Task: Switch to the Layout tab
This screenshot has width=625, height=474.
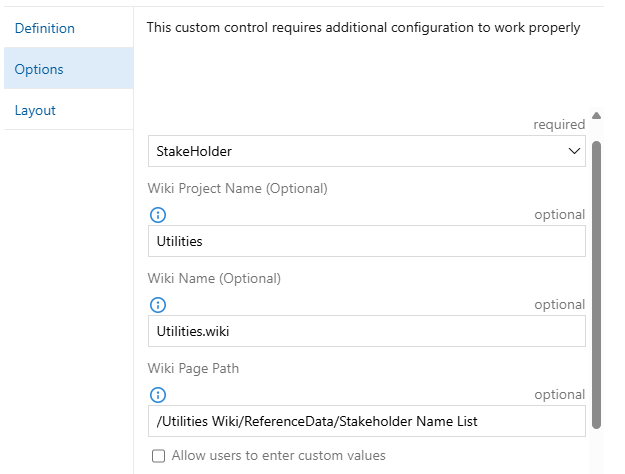Action: point(36,110)
